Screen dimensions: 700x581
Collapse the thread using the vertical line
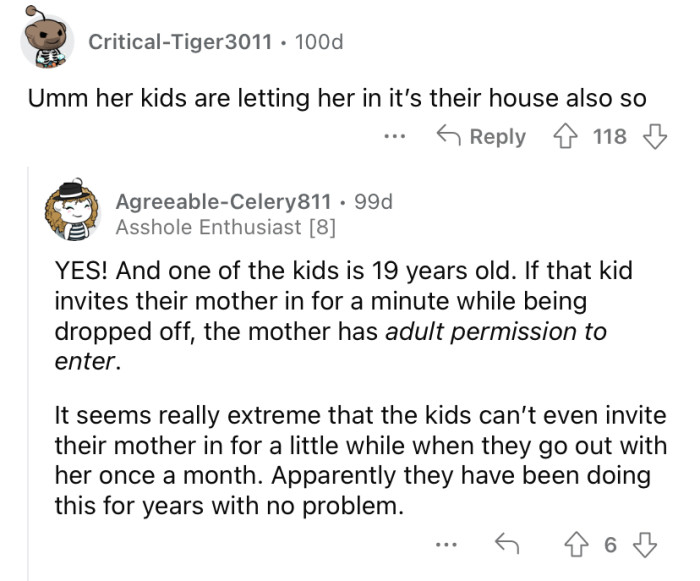tap(27, 380)
